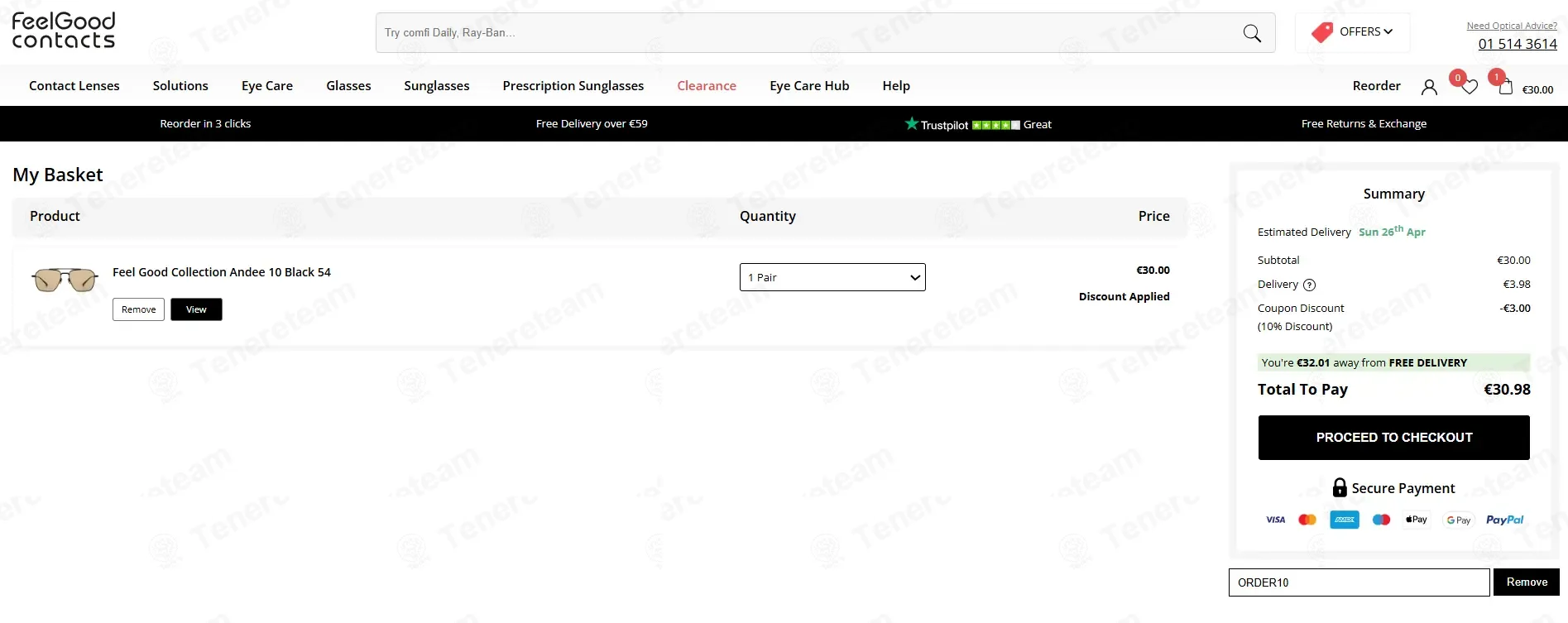Call the 01 514 3614 number link
This screenshot has height=623, width=1568.
[x=1518, y=44]
